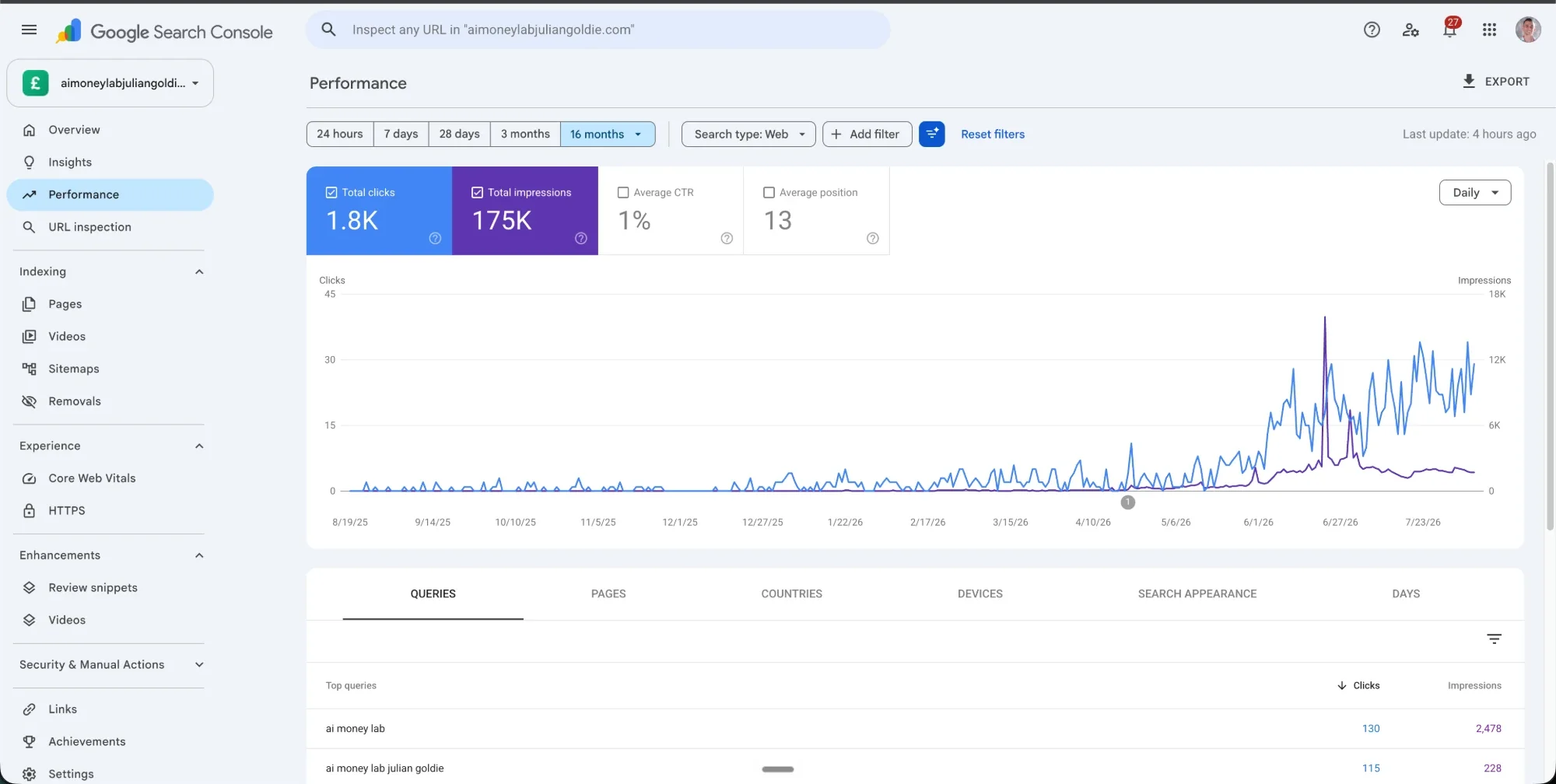The width and height of the screenshot is (1556, 784).
Task: Open the Search type: Web dropdown
Action: click(748, 134)
